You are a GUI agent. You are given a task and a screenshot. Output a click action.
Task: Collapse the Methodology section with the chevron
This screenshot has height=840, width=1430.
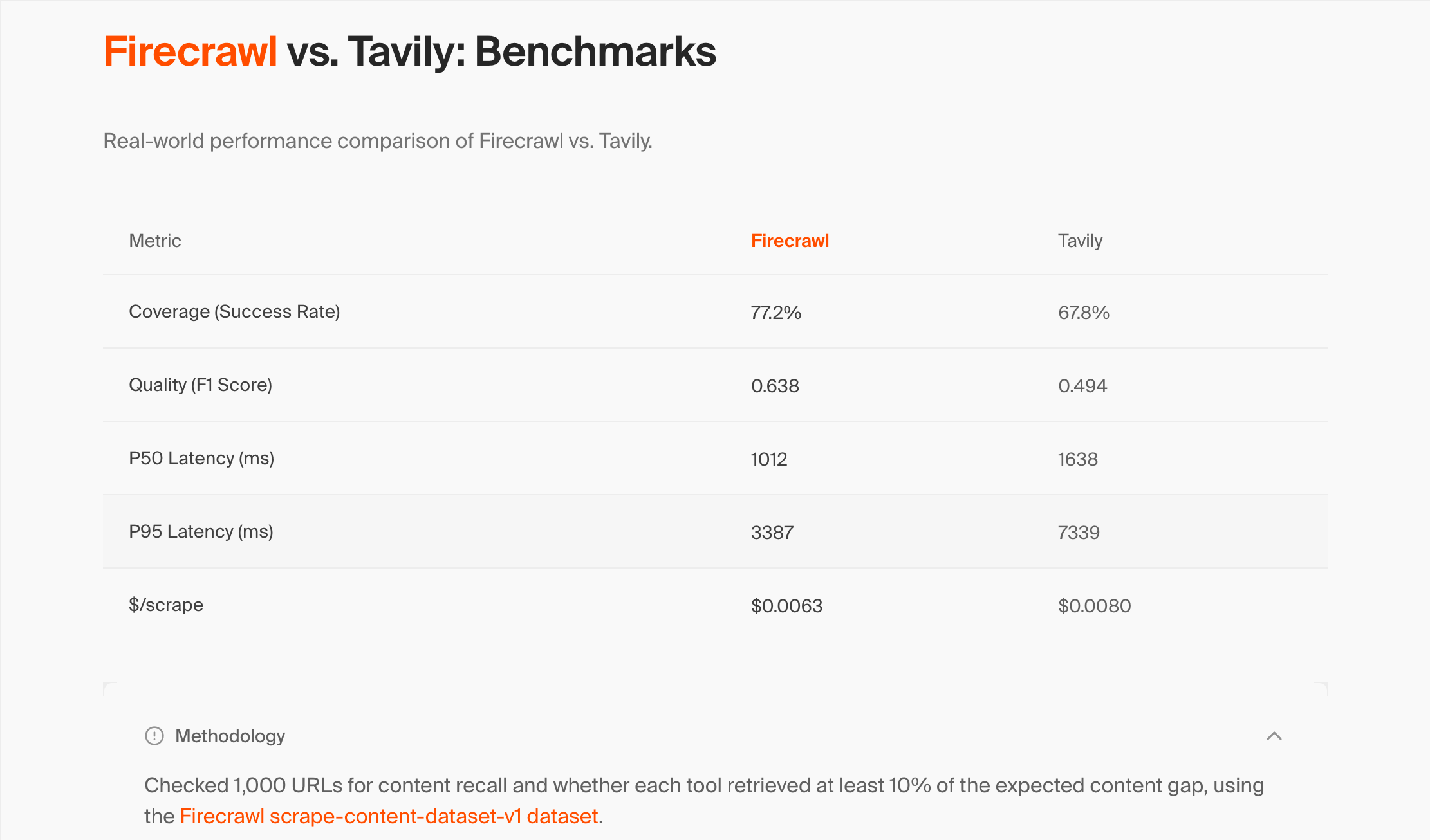point(1274,736)
